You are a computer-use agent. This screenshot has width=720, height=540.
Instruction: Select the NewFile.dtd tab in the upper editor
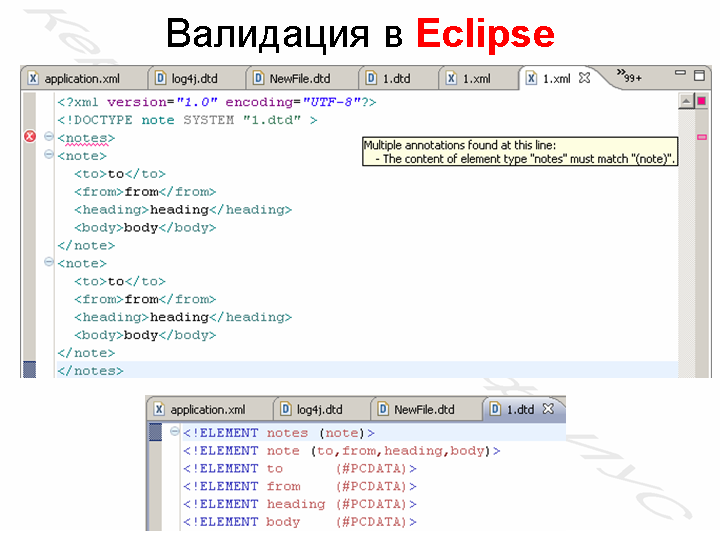click(x=300, y=79)
